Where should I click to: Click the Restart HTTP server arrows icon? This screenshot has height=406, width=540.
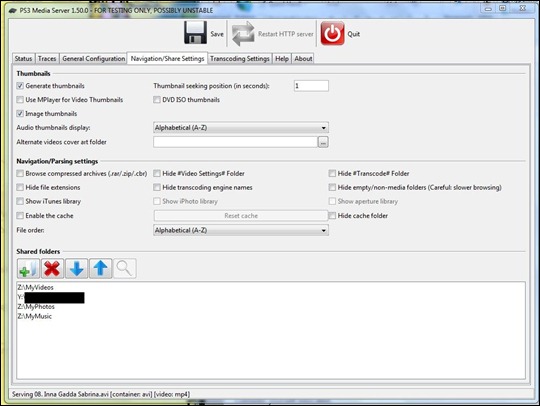pos(243,33)
